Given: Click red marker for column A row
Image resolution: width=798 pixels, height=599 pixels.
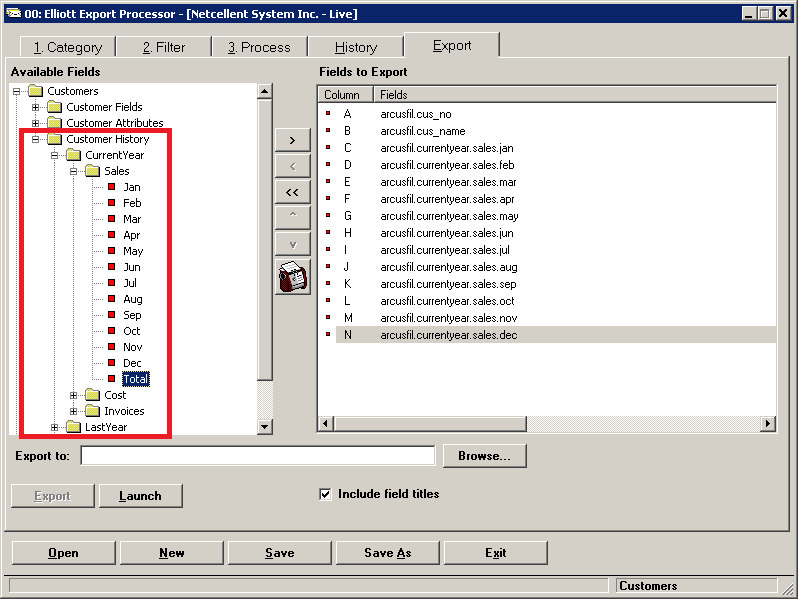Looking at the screenshot, I should [328, 113].
